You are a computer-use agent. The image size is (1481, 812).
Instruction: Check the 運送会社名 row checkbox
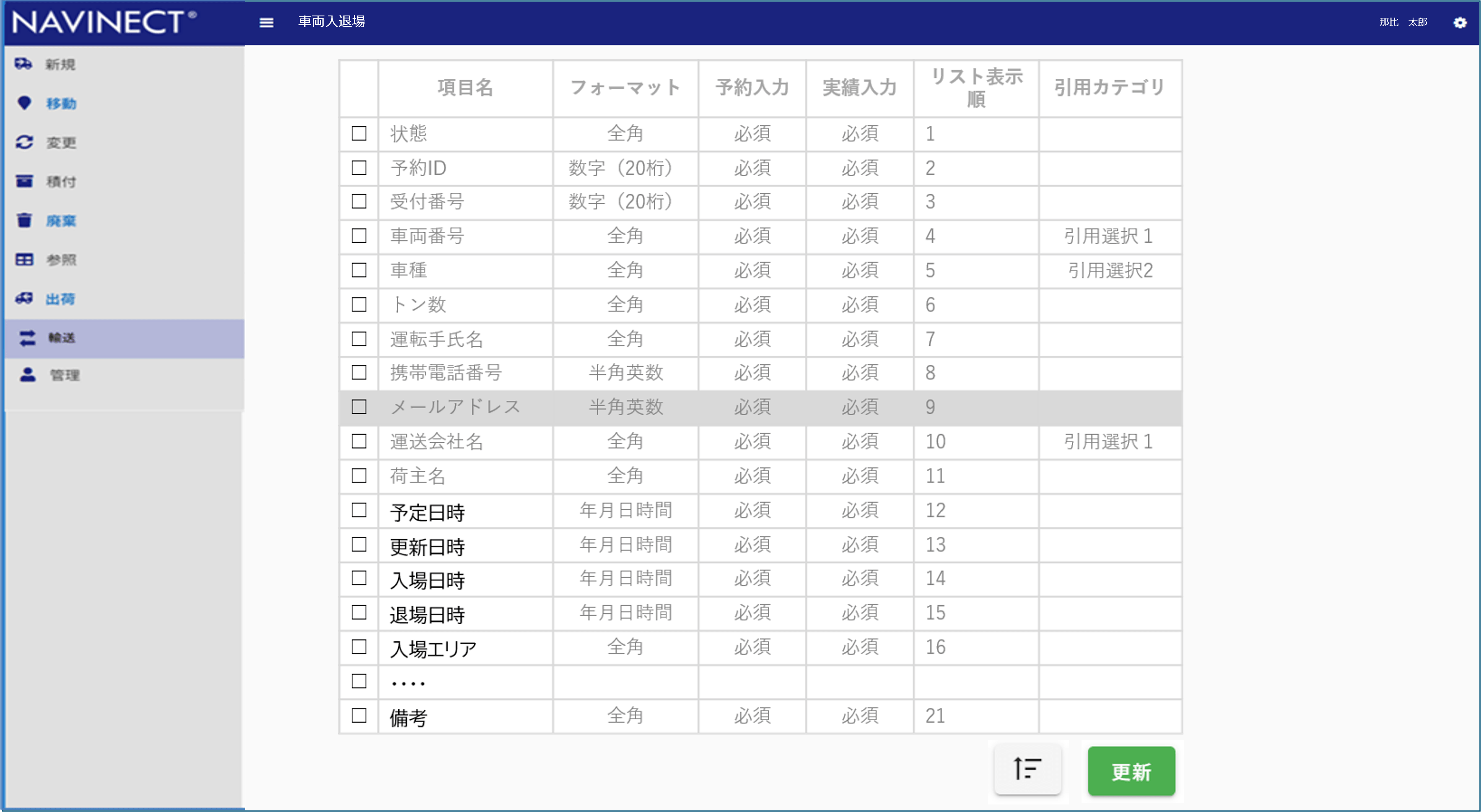pyautogui.click(x=359, y=441)
